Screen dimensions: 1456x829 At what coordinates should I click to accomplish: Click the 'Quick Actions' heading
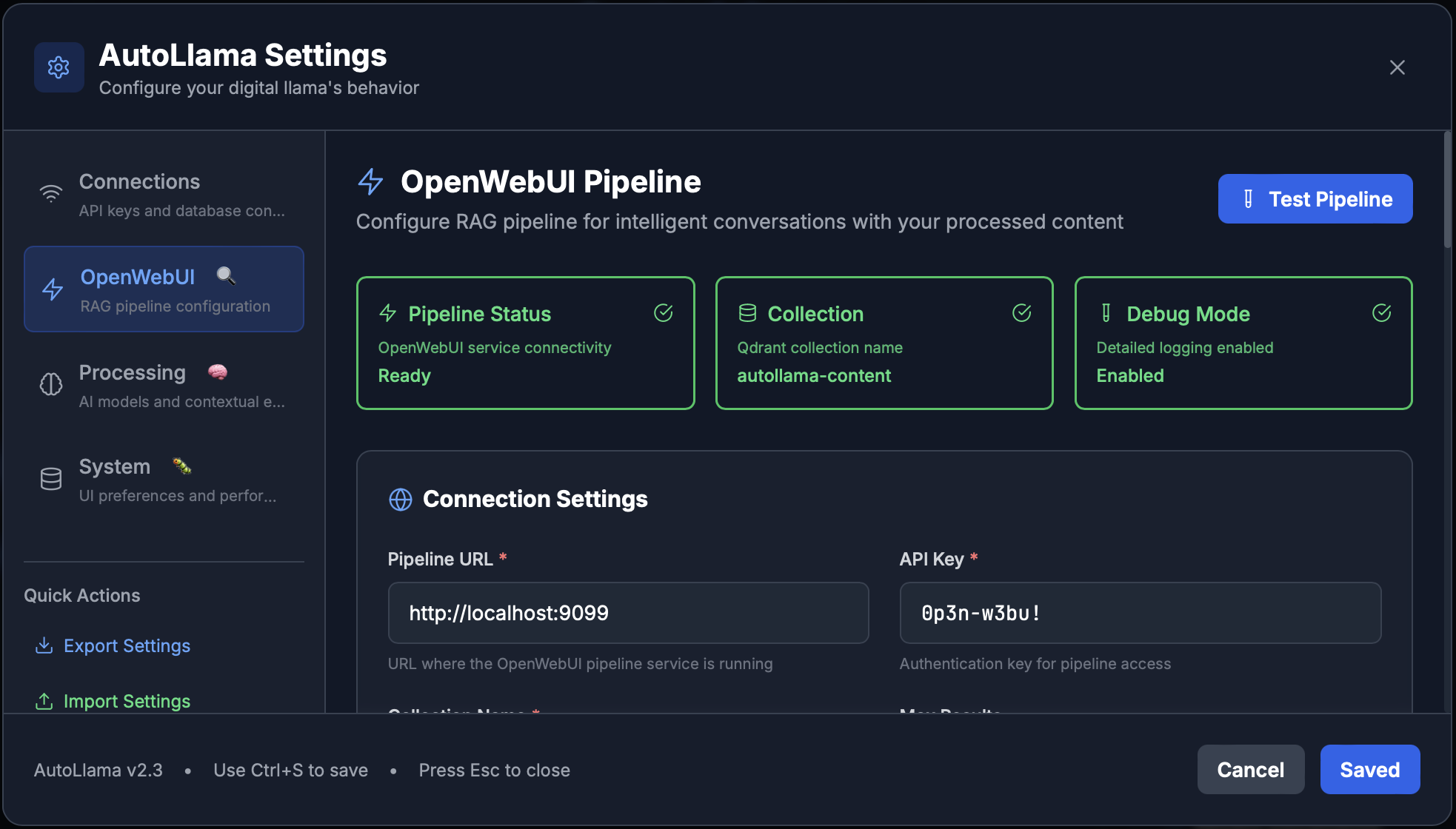point(82,595)
